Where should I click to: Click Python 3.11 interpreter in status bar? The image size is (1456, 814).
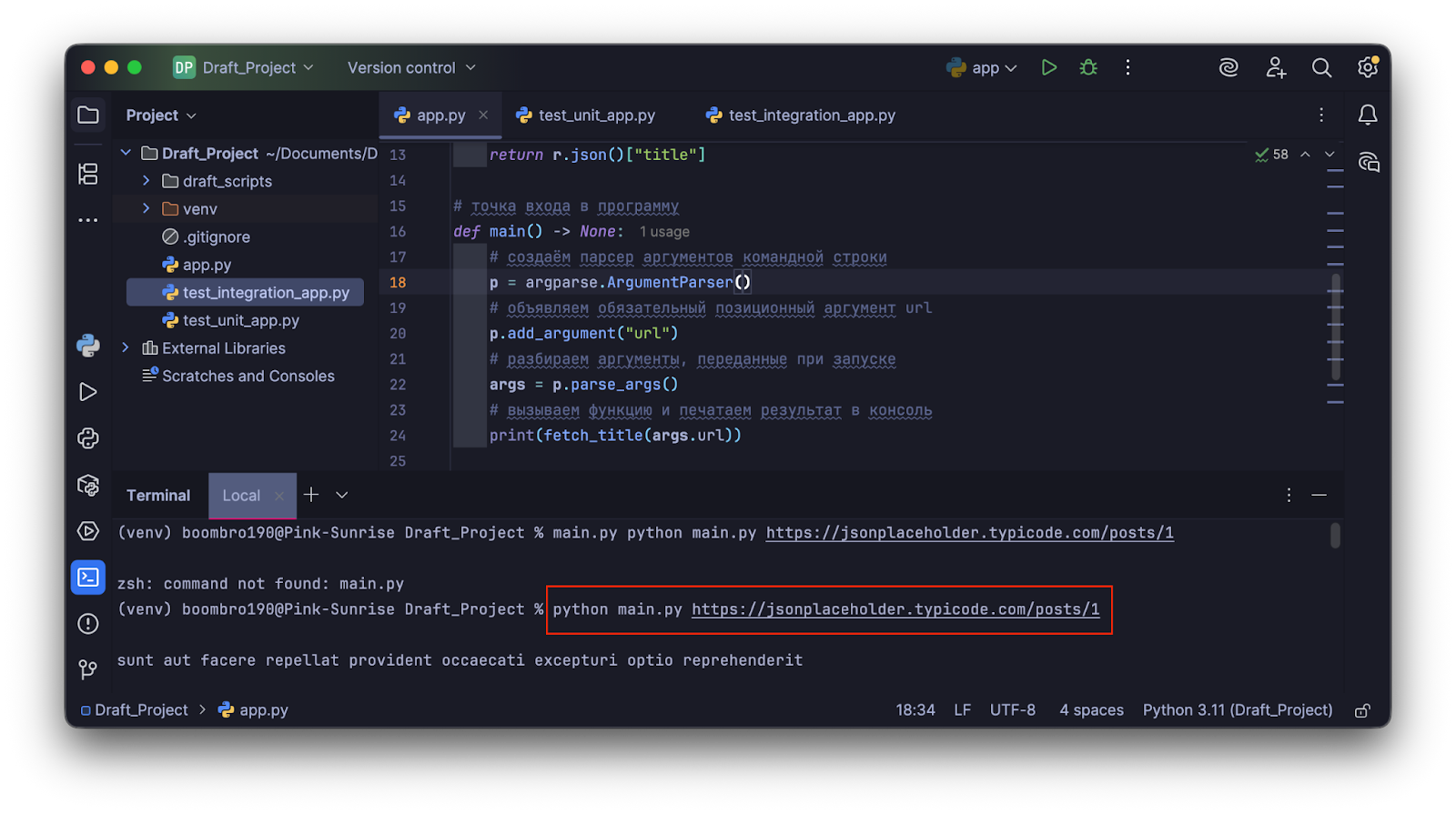[x=1237, y=710]
